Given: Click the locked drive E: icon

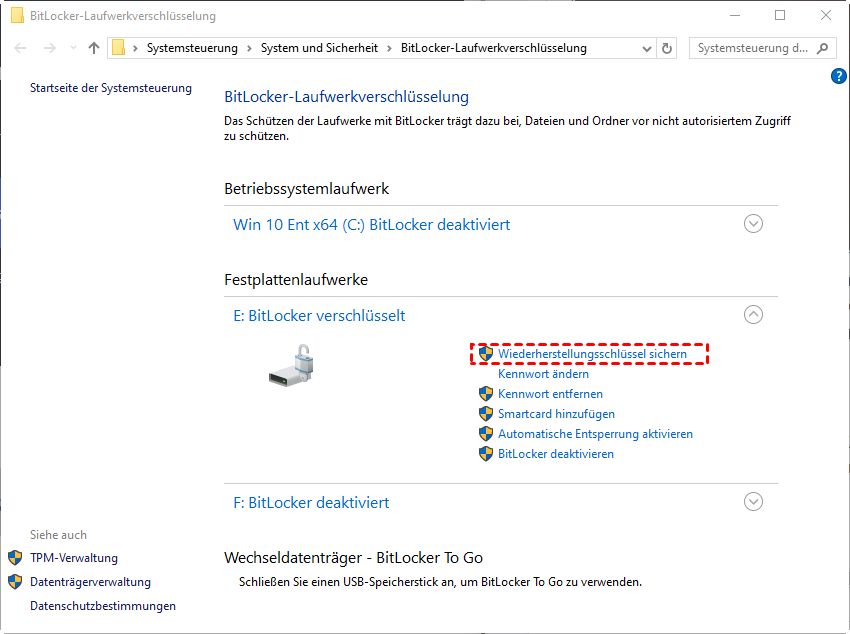Looking at the screenshot, I should click(292, 365).
